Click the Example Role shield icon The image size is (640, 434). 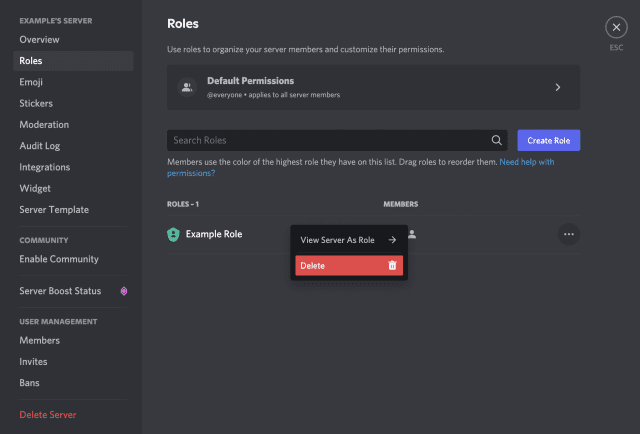click(x=173, y=234)
